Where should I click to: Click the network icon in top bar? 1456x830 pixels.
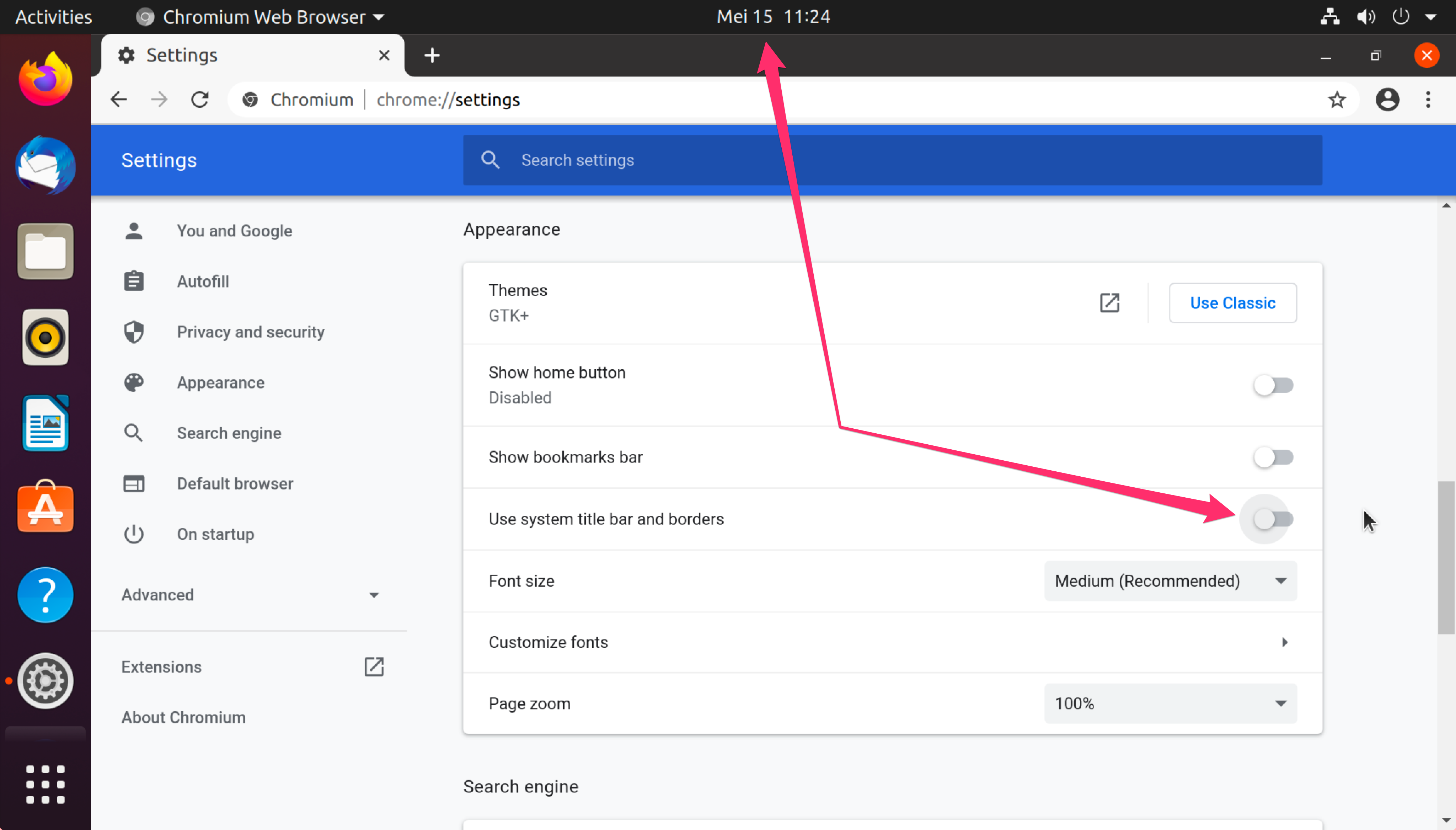click(1331, 17)
